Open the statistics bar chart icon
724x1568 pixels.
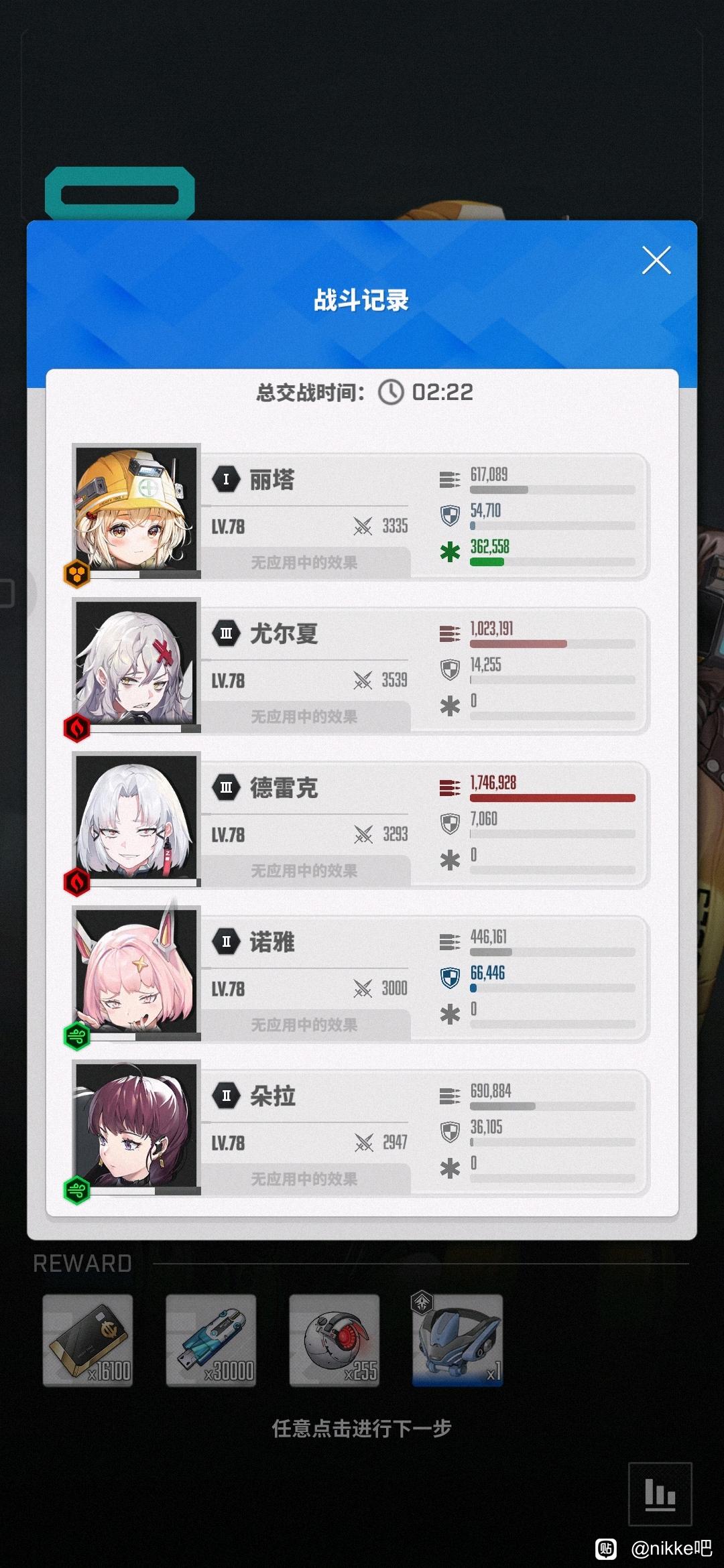coord(660,1494)
